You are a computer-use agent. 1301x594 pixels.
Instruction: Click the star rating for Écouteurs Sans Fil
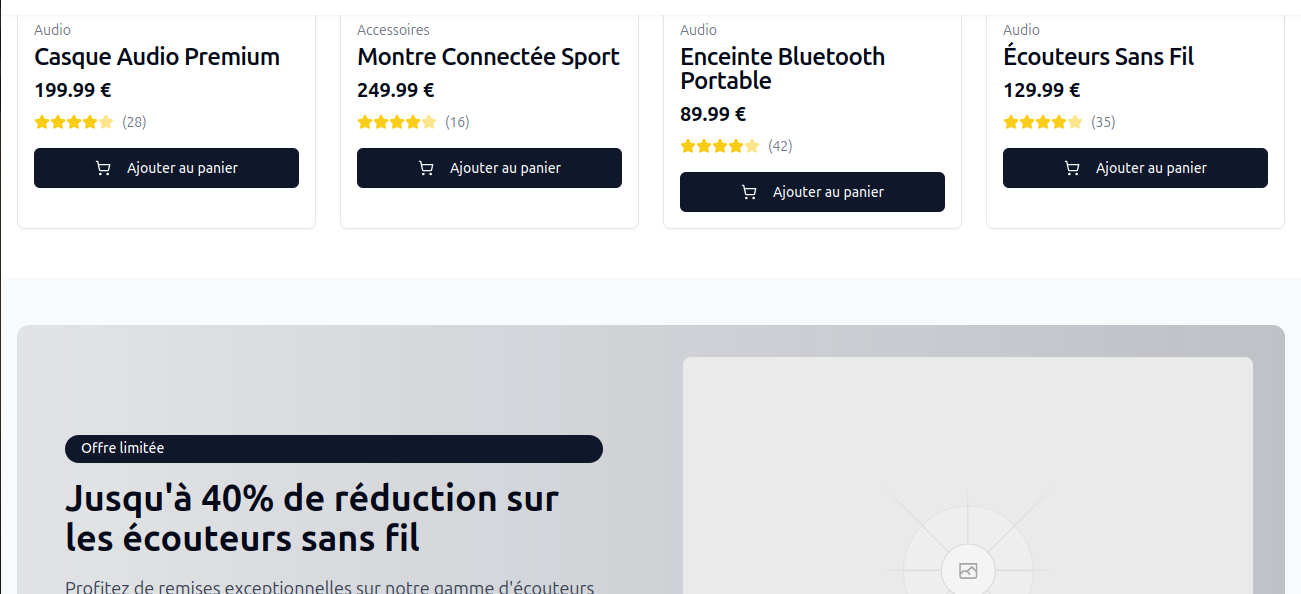tap(1043, 122)
